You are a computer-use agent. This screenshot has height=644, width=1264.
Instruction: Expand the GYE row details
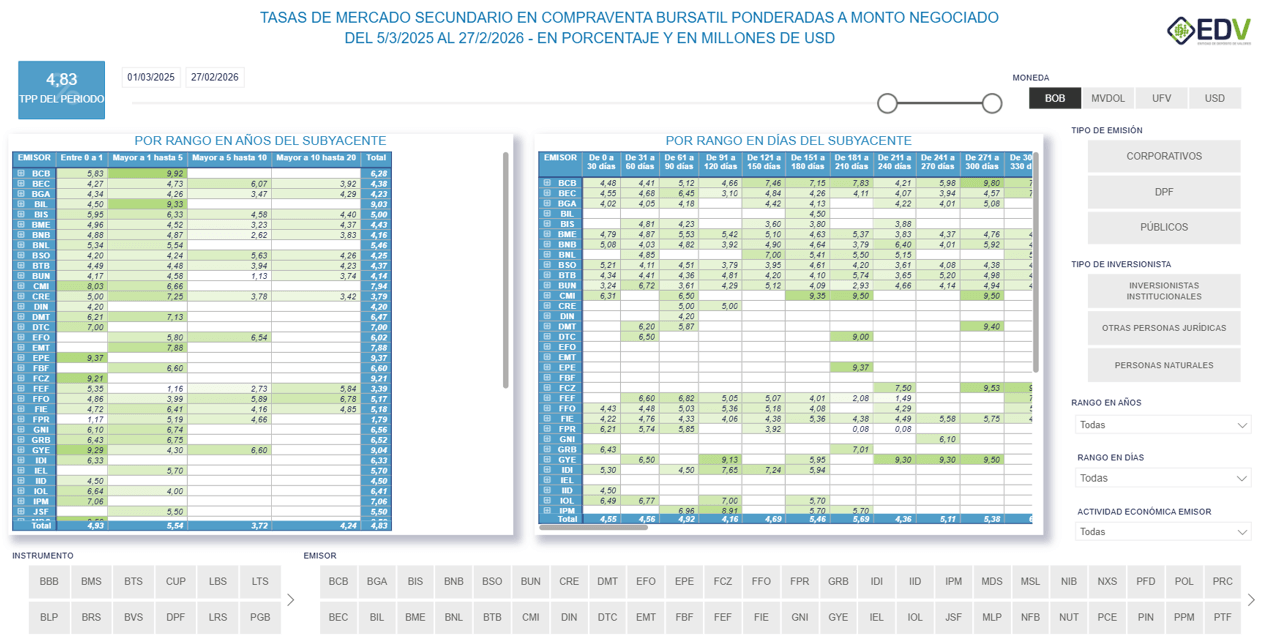coord(20,451)
